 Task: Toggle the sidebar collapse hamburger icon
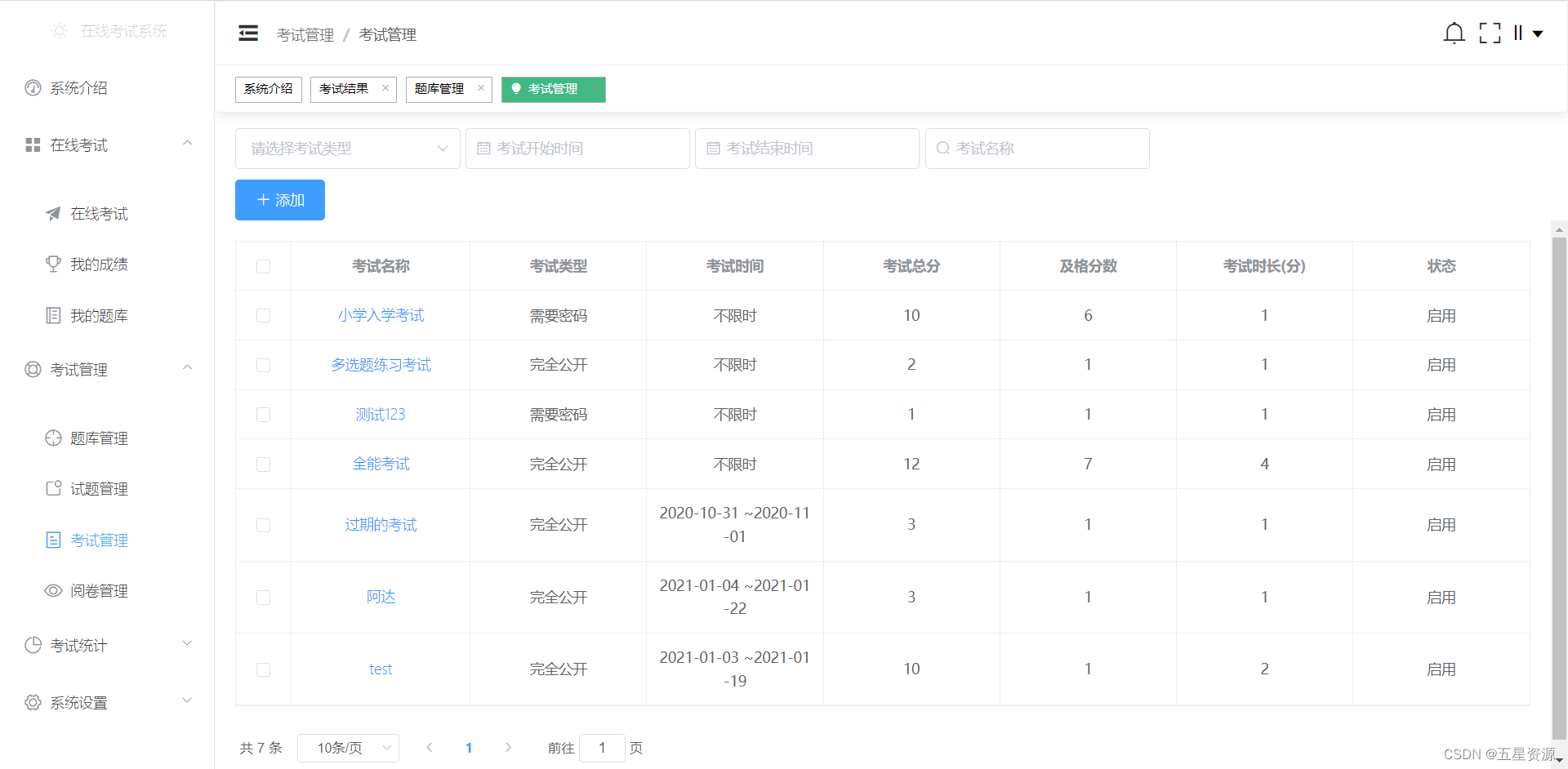click(248, 33)
